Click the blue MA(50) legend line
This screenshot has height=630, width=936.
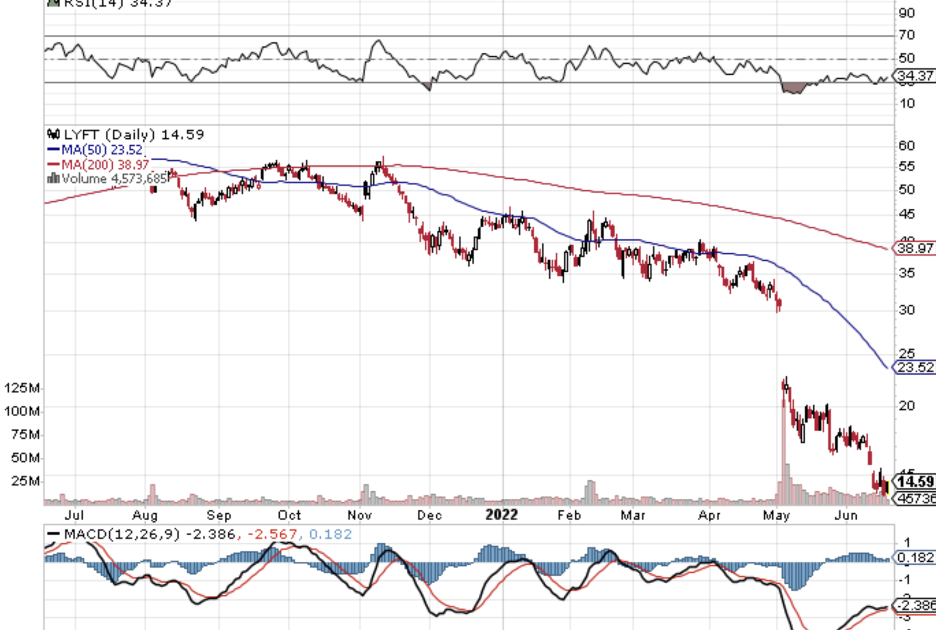pos(54,149)
